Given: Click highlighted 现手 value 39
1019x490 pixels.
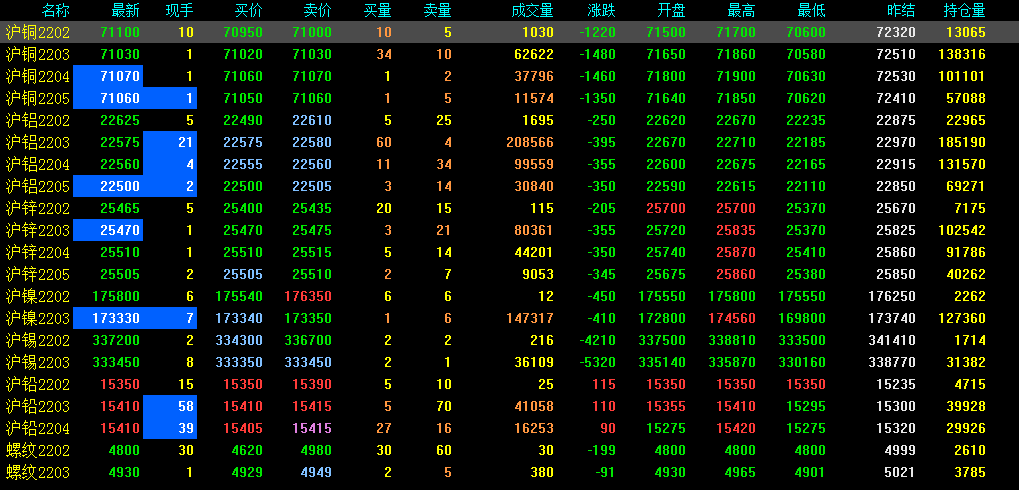Looking at the screenshot, I should 170,428.
